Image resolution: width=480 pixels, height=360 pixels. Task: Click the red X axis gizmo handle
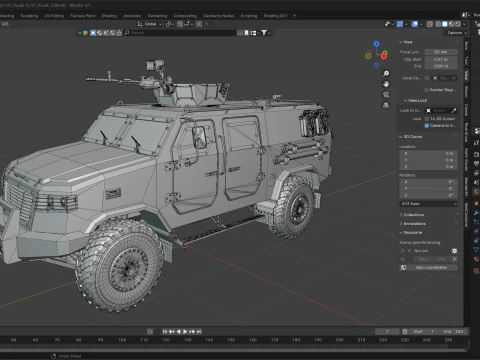pyautogui.click(x=384, y=57)
